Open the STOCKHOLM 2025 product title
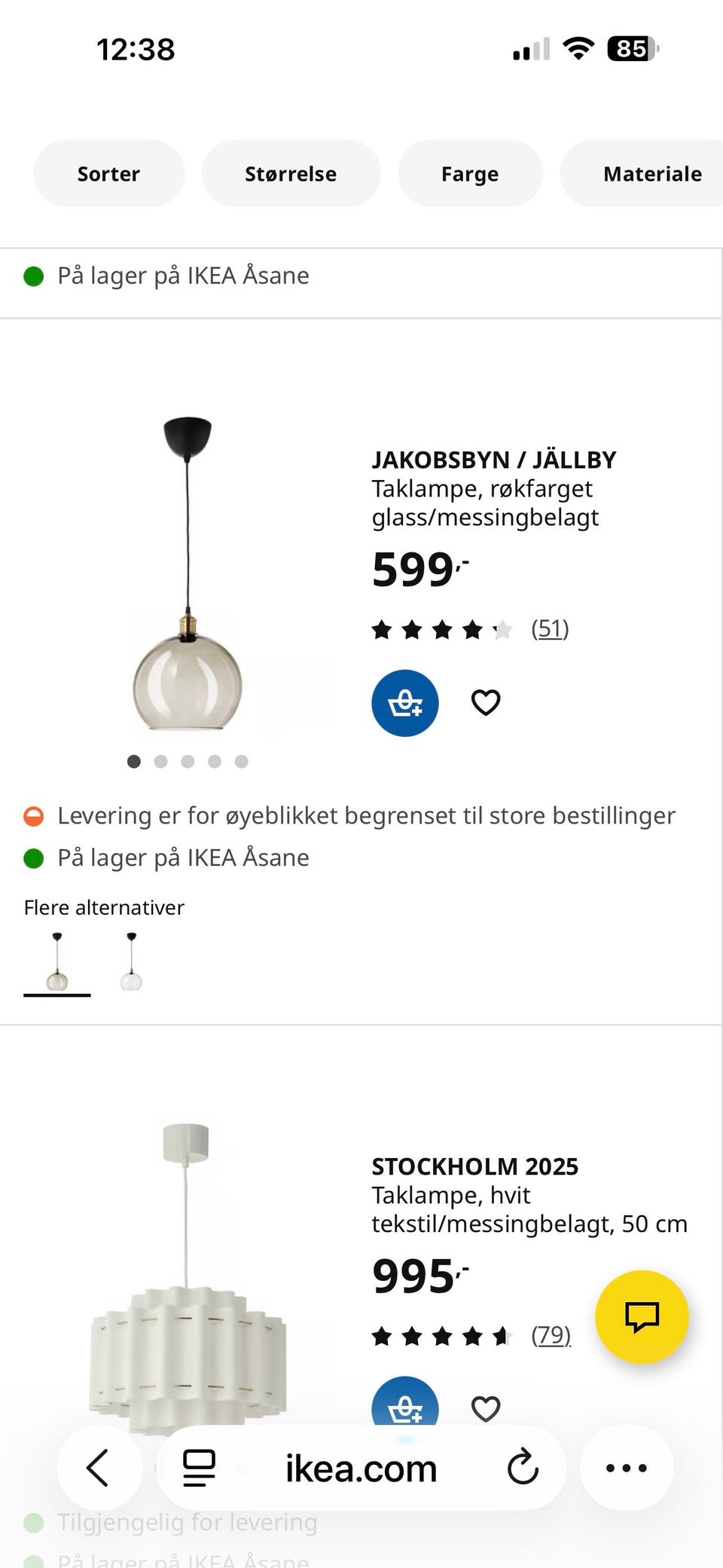Image resolution: width=723 pixels, height=1568 pixels. click(x=474, y=1166)
